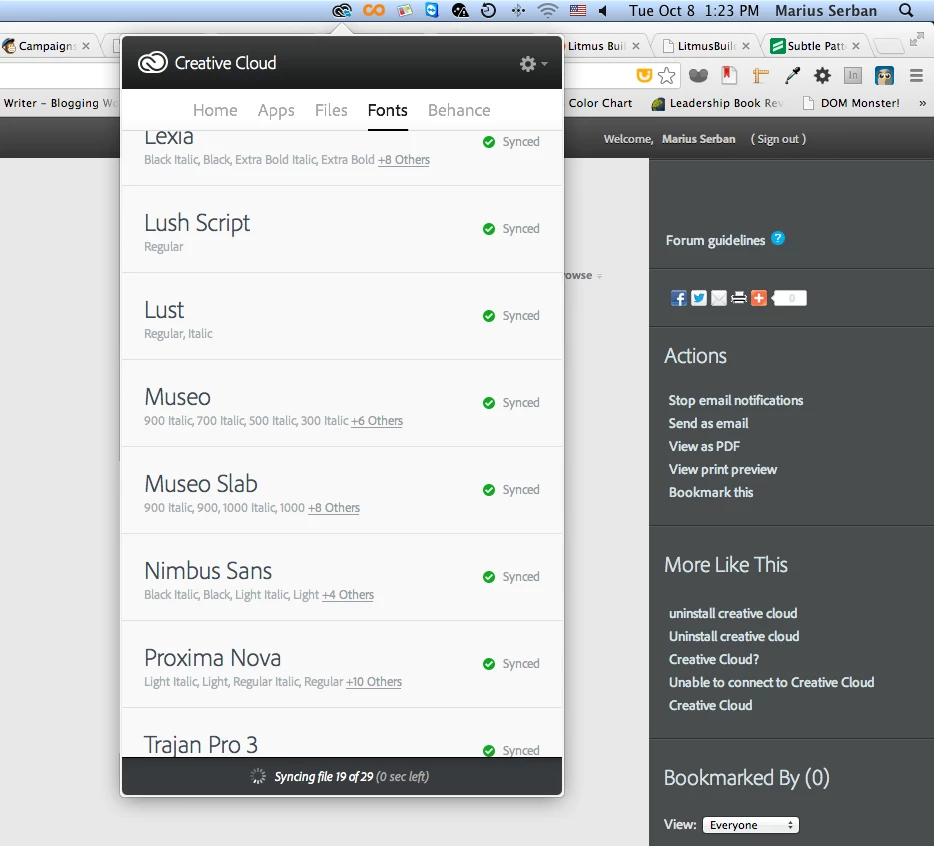
Task: Click the Creative Cloud menu bar icon
Action: tap(342, 10)
